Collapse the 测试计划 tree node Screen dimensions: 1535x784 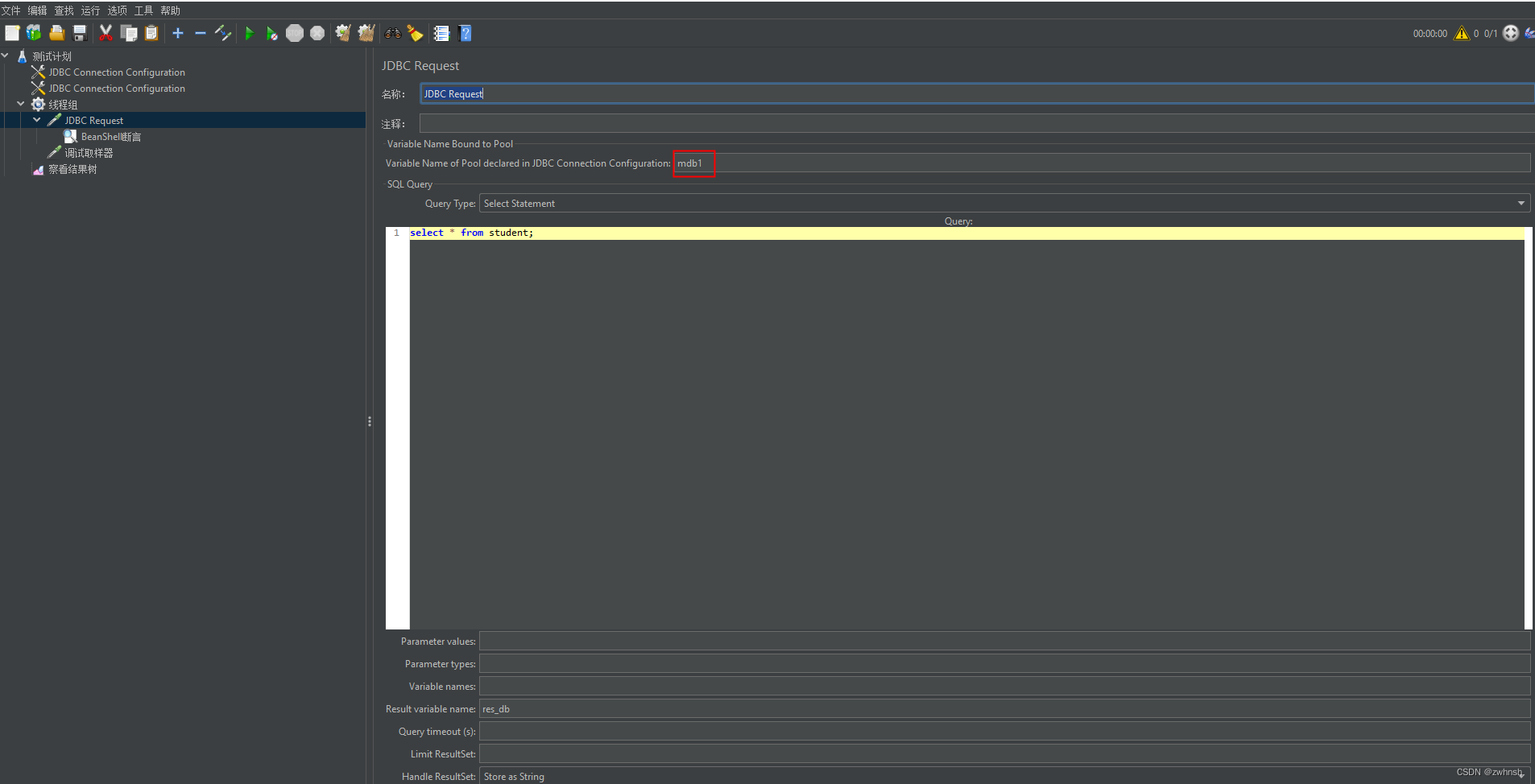pos(5,56)
